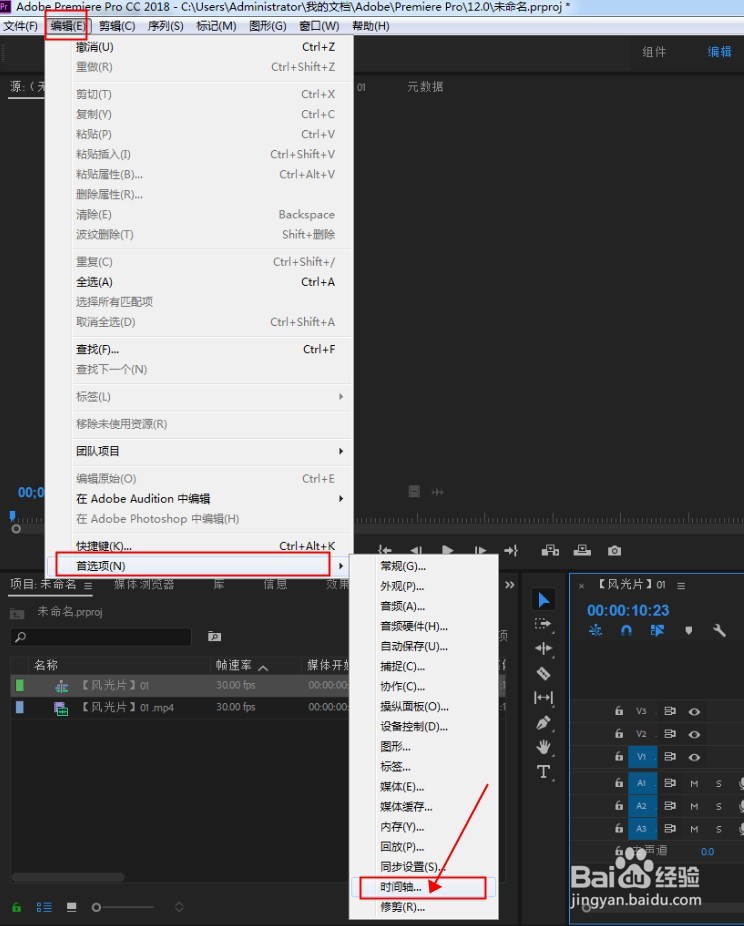Viewport: 744px width, 926px height.
Task: Click the find-in-bin folder search icon
Action: pos(214,636)
